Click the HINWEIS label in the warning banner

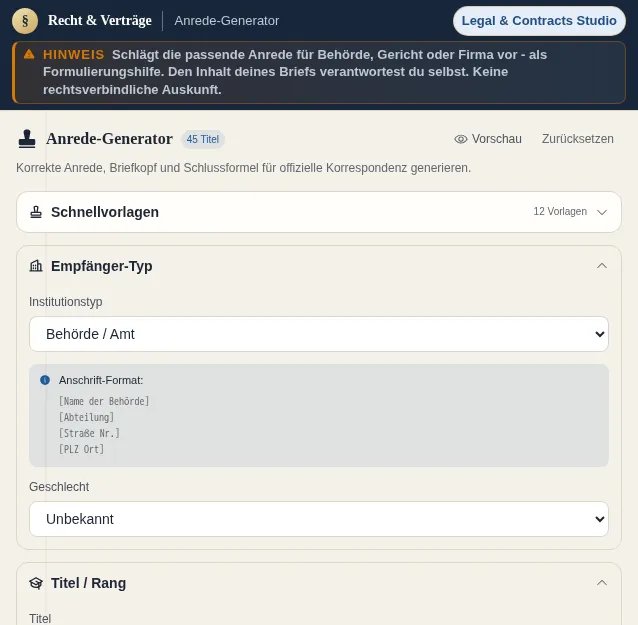coord(74,55)
